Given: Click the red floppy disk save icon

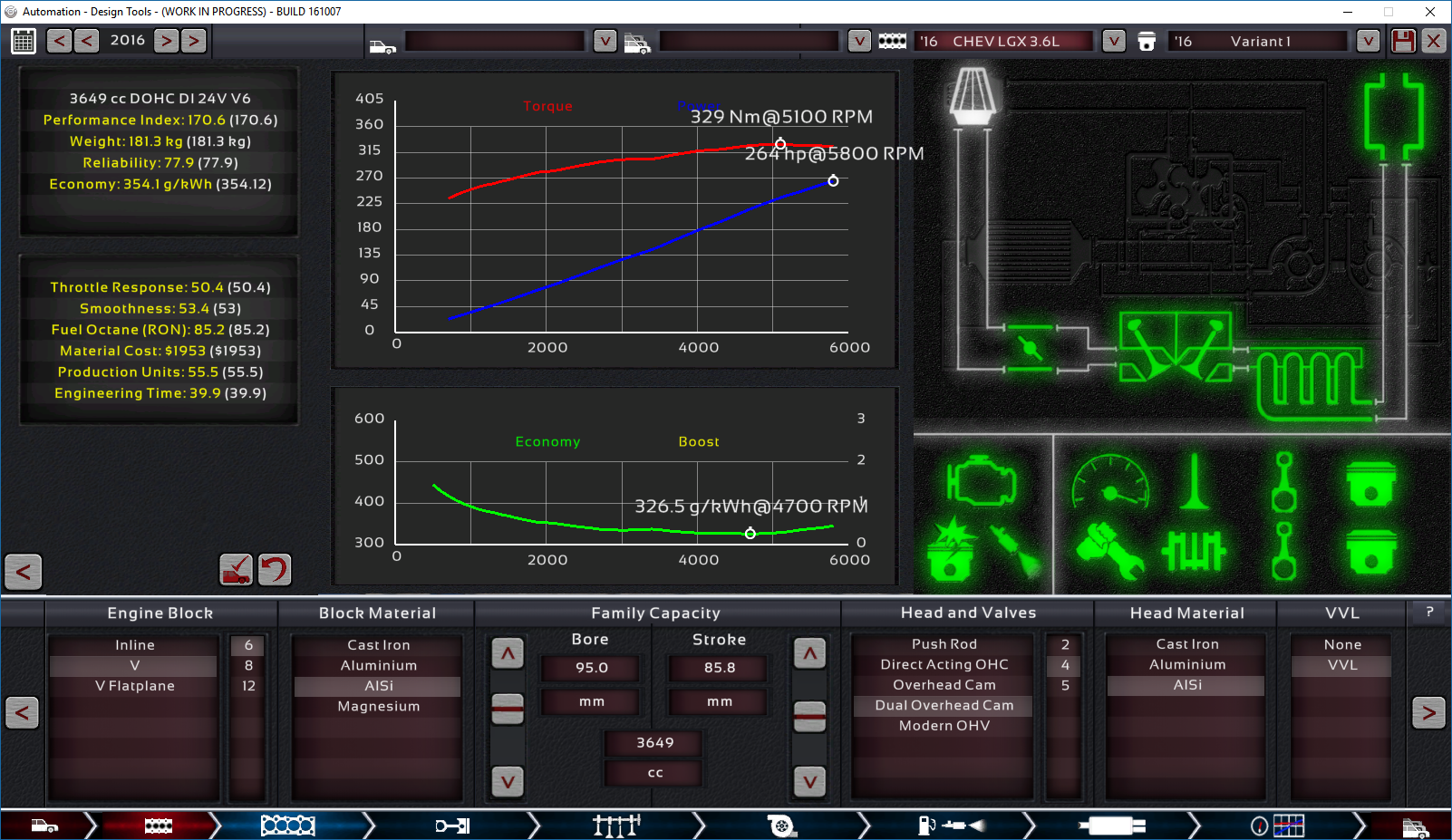Looking at the screenshot, I should pyautogui.click(x=1403, y=41).
